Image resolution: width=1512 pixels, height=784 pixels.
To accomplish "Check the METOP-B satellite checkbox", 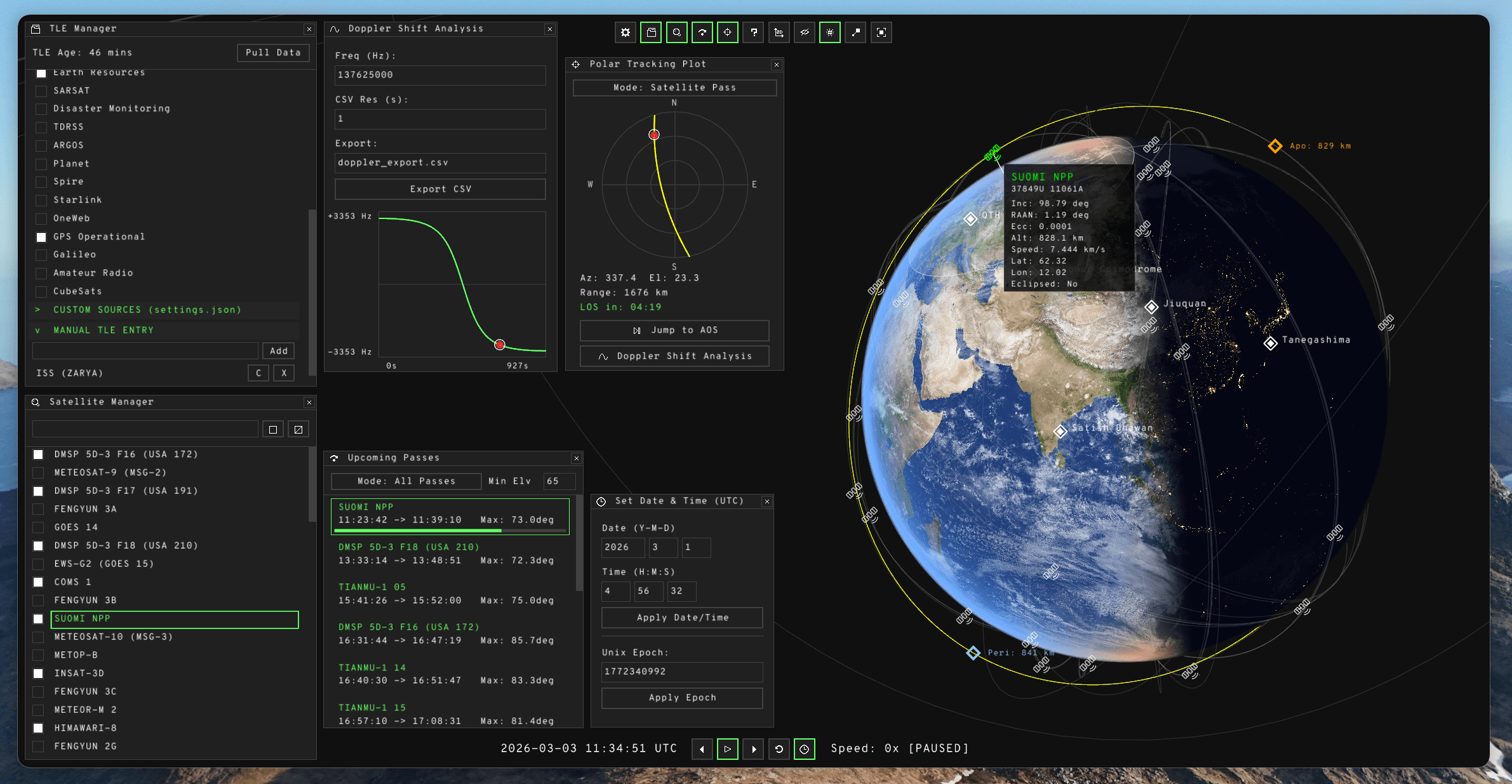I will tap(38, 655).
